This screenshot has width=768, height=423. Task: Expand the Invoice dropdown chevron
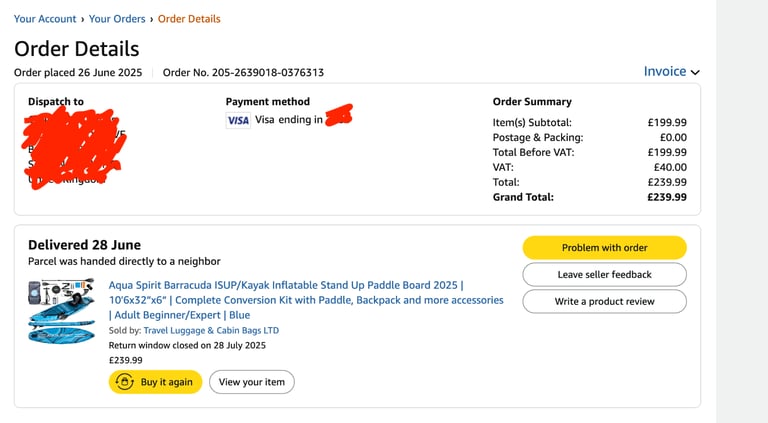695,72
